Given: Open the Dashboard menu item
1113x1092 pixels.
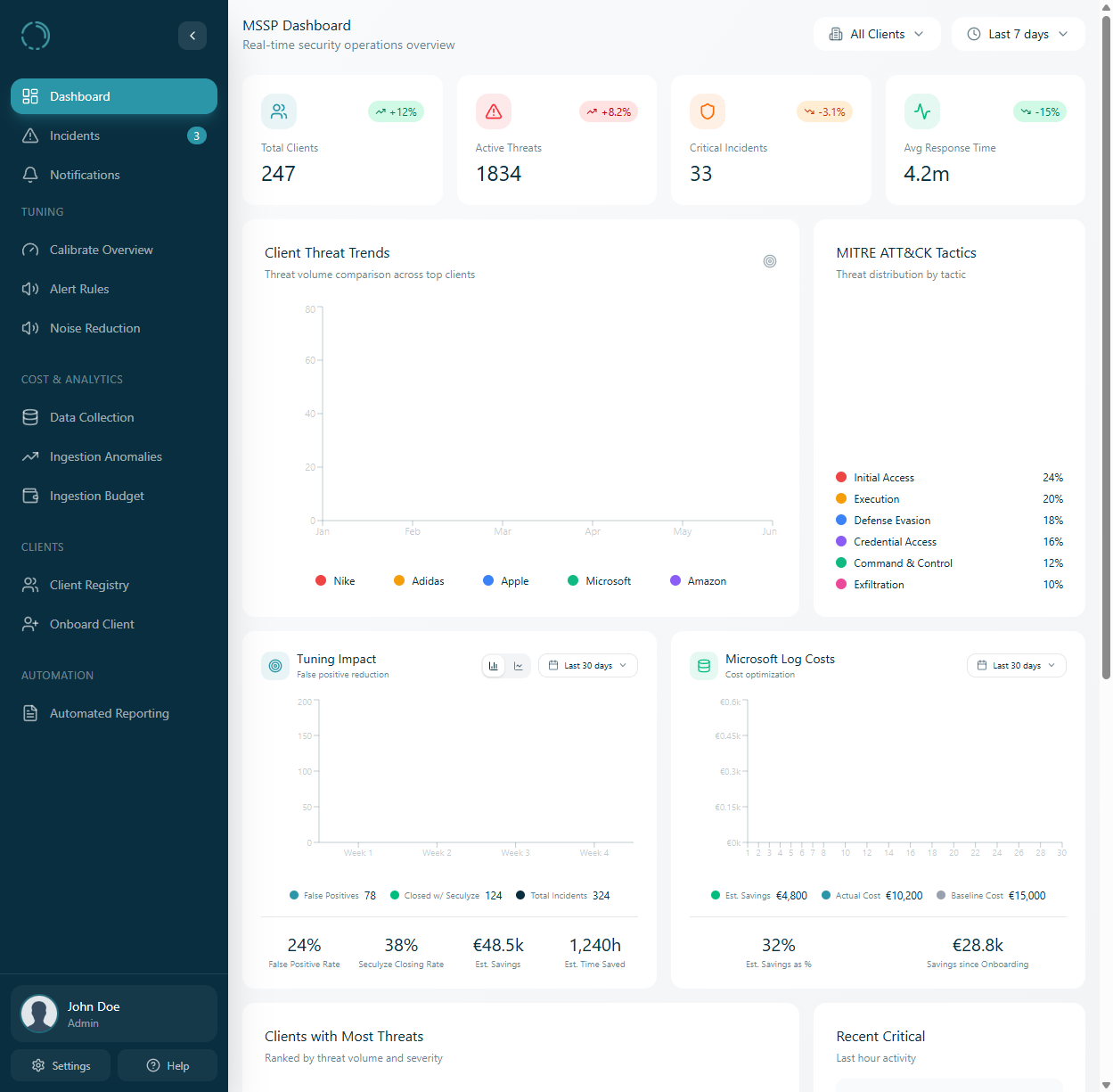Looking at the screenshot, I should coord(114,96).
